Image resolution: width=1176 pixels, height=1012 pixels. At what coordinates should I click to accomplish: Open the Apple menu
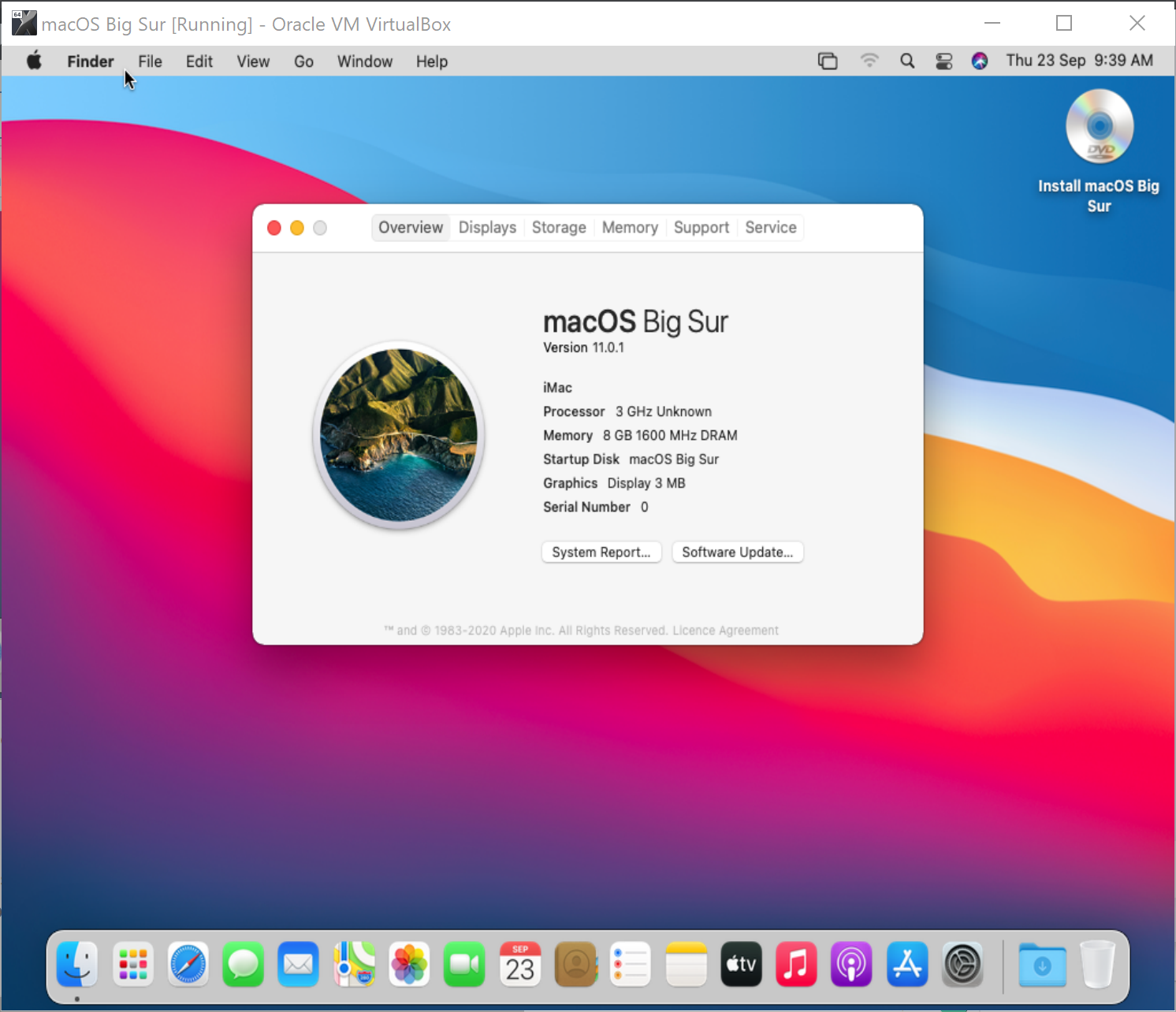(34, 61)
